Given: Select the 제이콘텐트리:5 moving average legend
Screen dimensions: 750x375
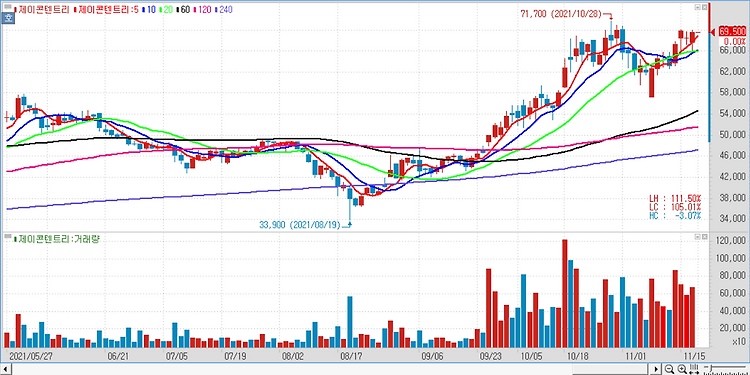Looking at the screenshot, I should point(106,10).
